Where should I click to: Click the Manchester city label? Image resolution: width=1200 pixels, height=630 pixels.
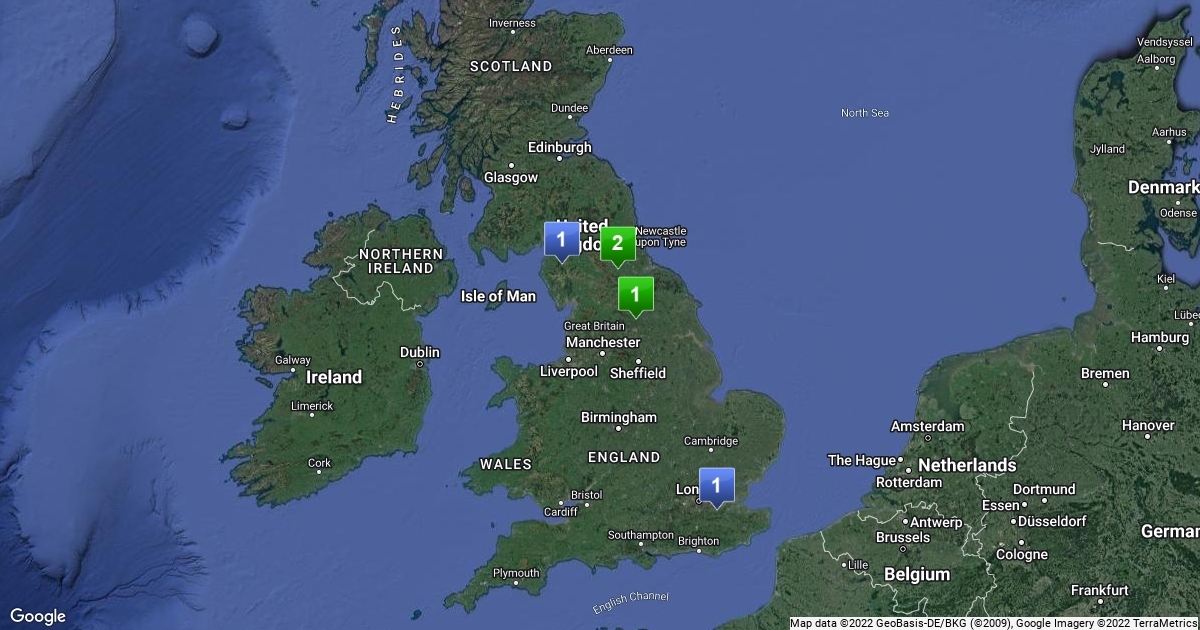(x=603, y=342)
